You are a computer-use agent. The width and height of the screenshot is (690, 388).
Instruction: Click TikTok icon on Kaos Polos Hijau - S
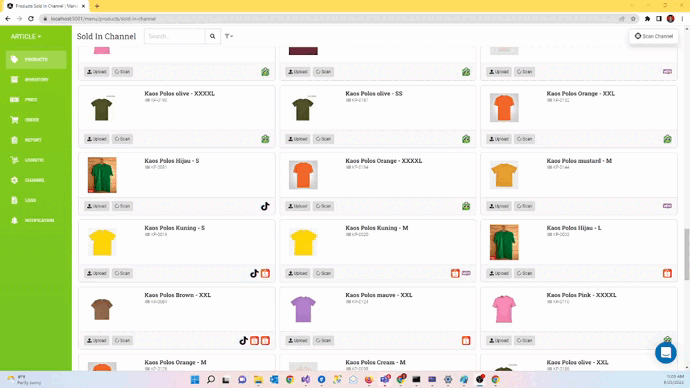[265, 206]
